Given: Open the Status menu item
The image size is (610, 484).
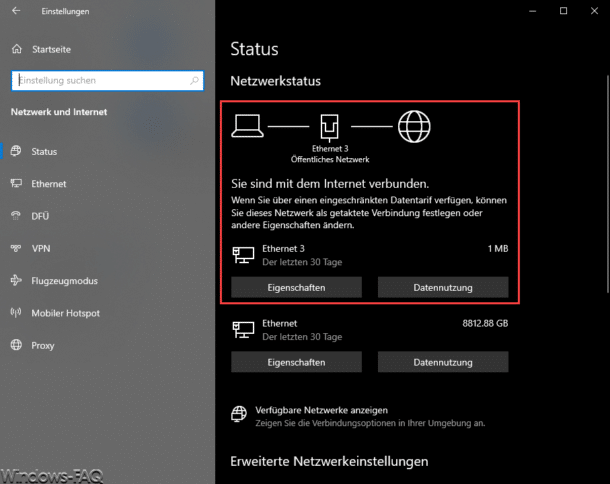Looking at the screenshot, I should (44, 151).
